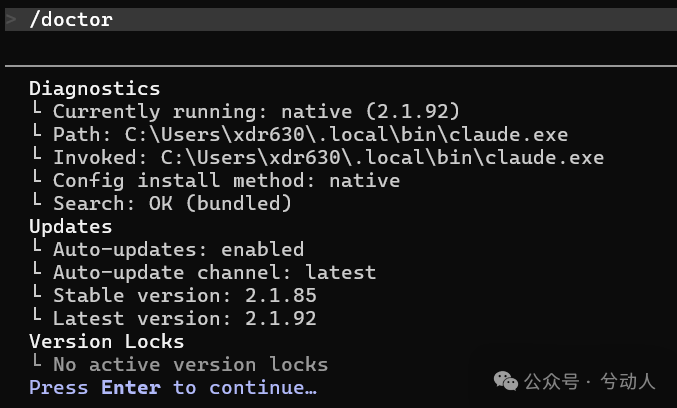Click into the /doctor command input
Screen dimensions: 677x408
(x=71, y=20)
